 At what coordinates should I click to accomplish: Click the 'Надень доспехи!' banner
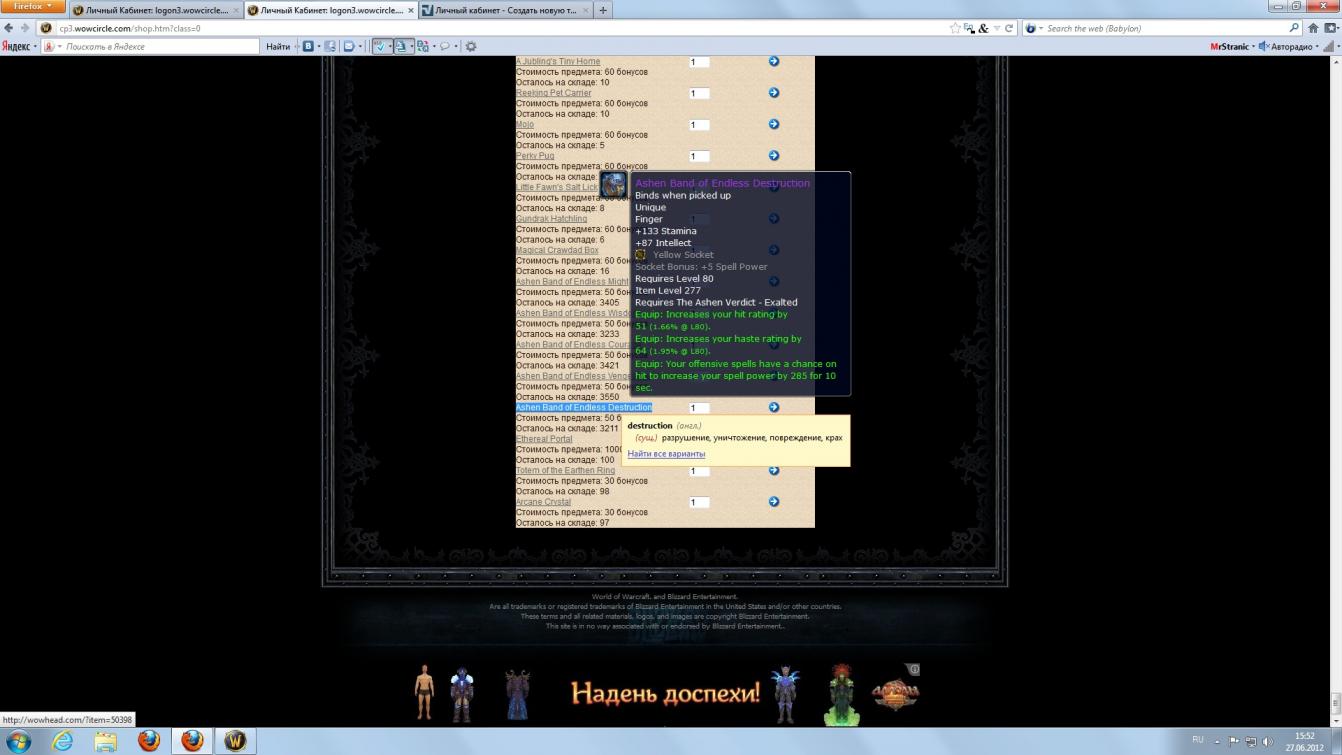coord(666,692)
